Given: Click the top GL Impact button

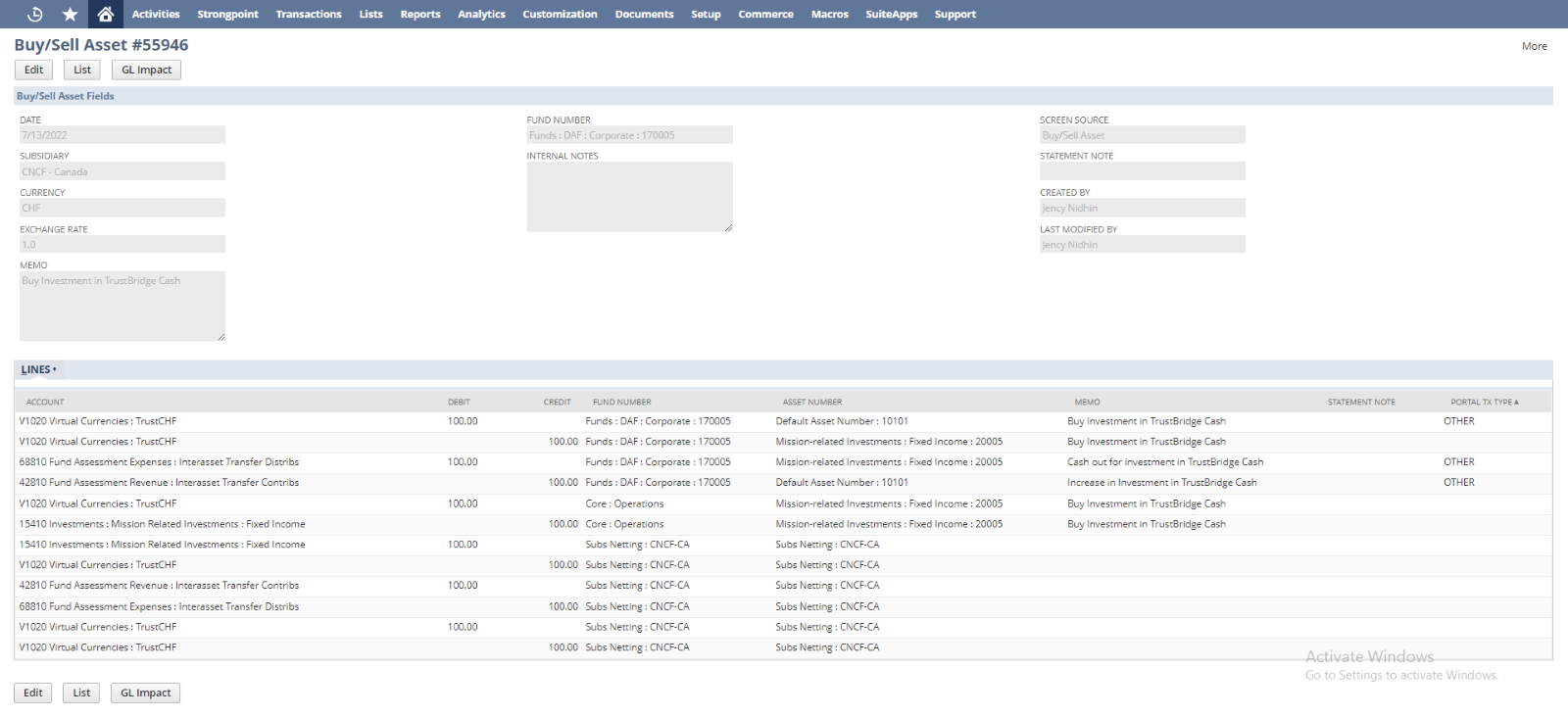Looking at the screenshot, I should pos(146,70).
